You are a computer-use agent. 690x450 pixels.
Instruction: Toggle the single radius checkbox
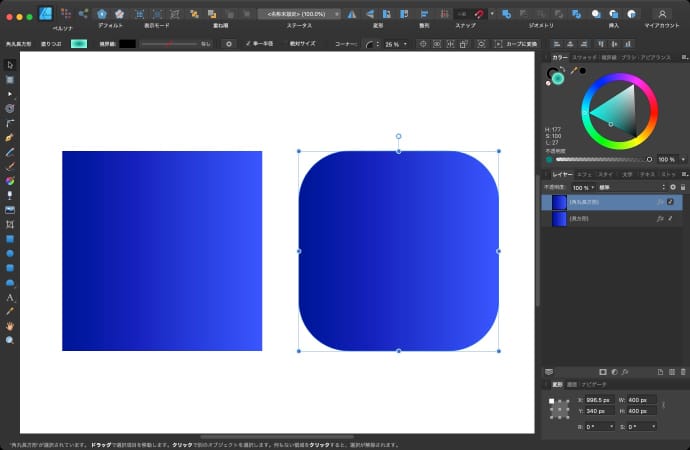point(250,44)
